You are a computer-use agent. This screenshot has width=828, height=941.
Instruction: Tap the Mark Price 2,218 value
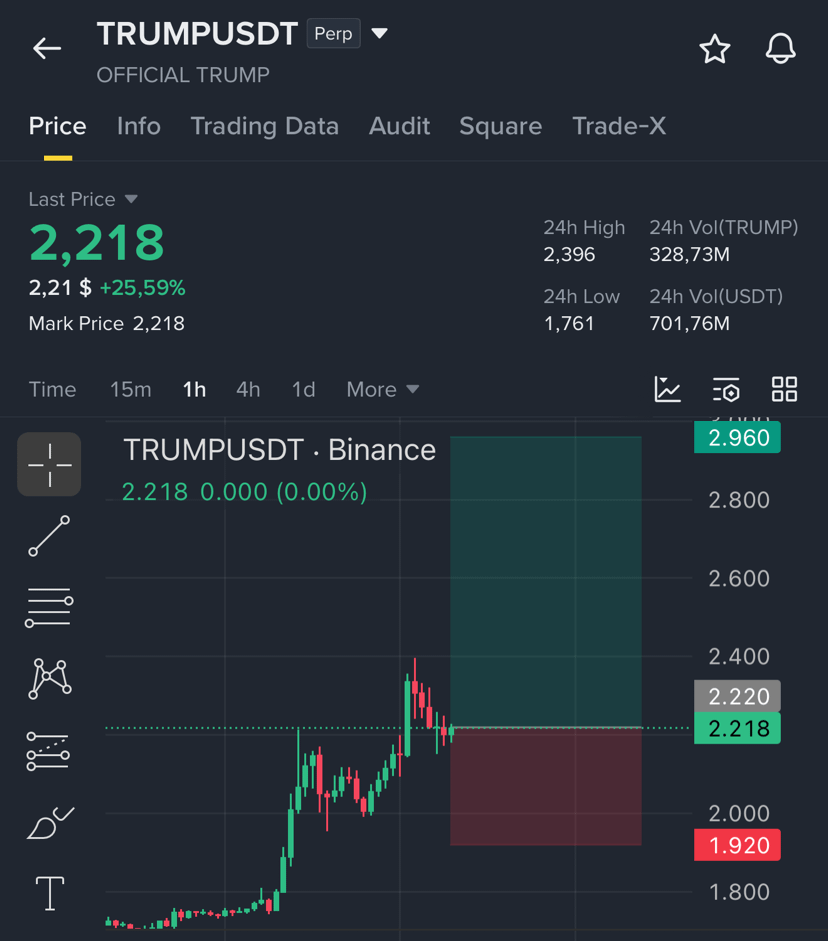[158, 323]
